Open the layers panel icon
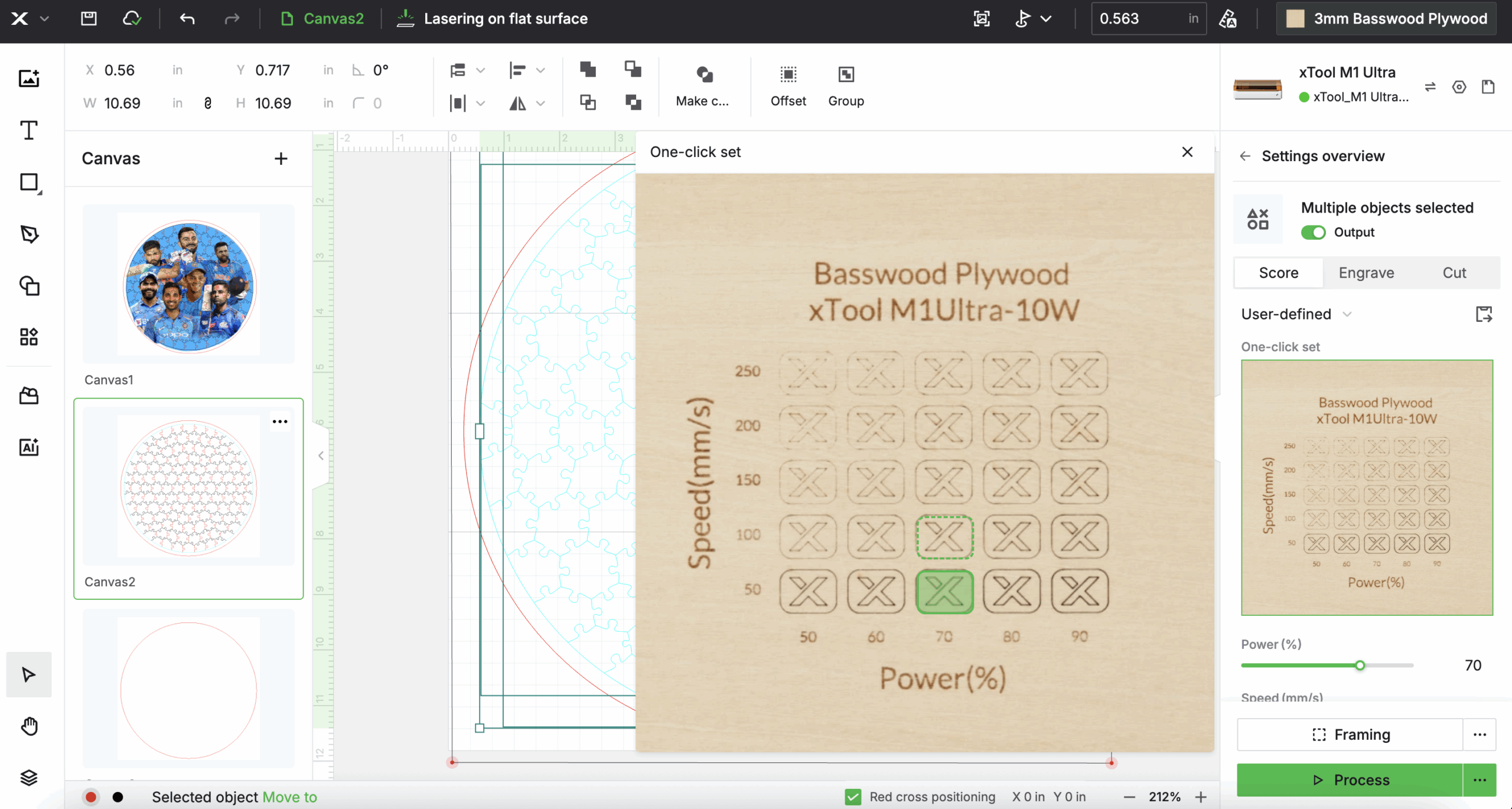This screenshot has height=809, width=1512. [x=28, y=778]
